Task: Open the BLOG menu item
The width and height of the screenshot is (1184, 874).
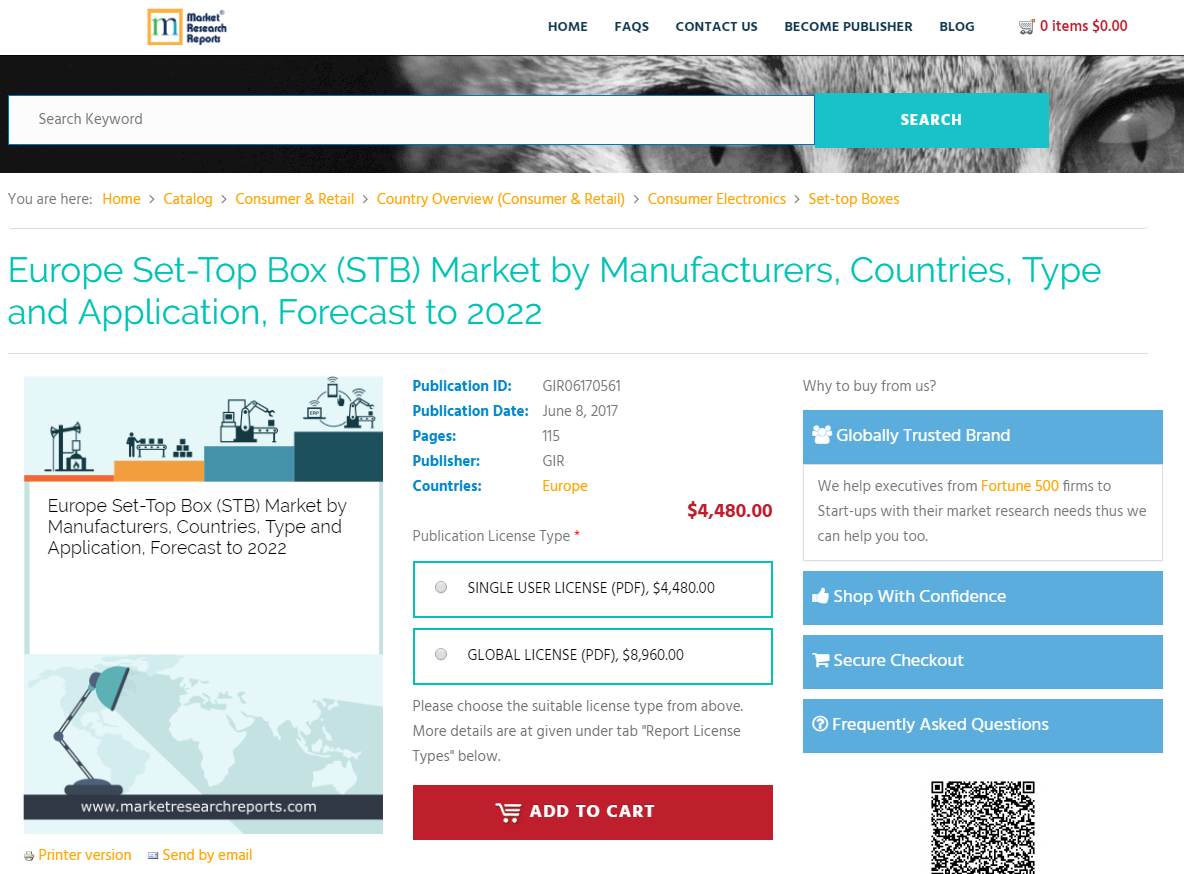Action: [x=957, y=26]
